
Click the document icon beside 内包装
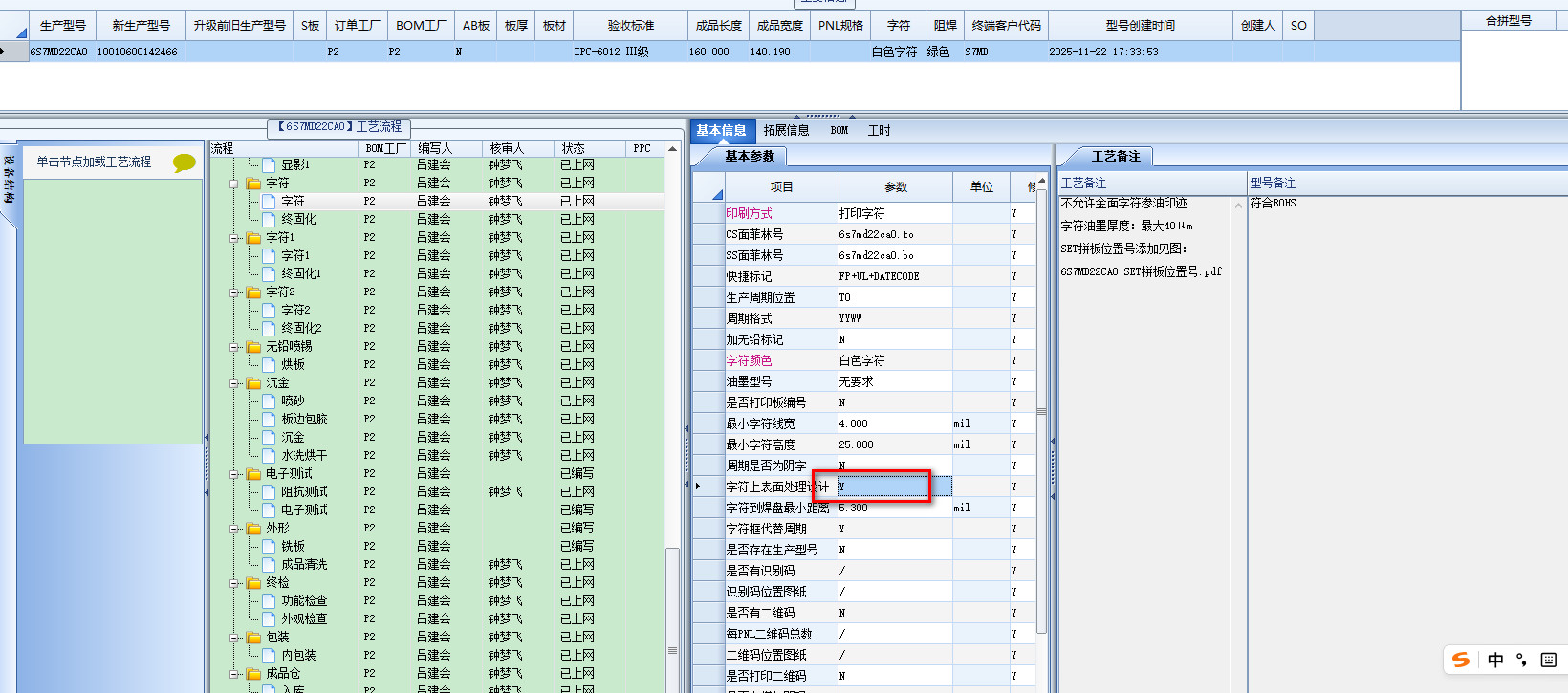[269, 655]
